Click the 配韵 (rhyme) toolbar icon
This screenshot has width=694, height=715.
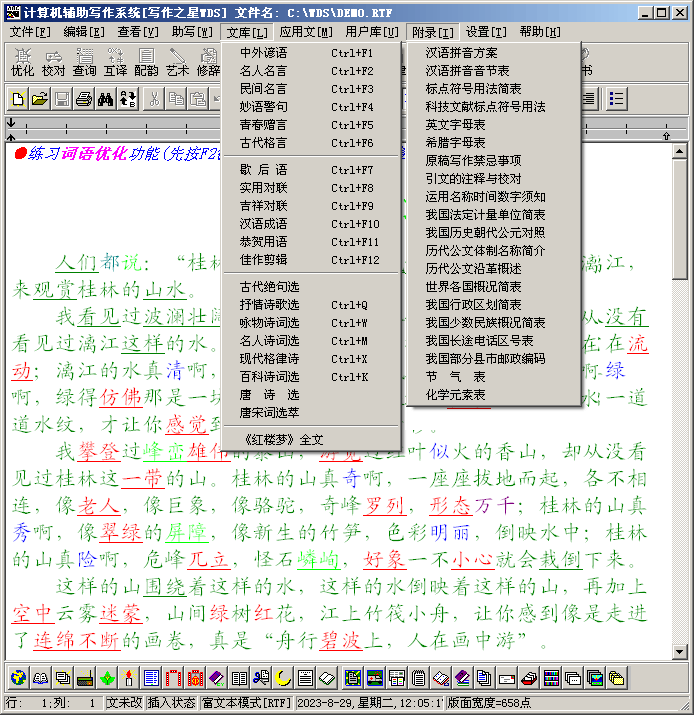click(146, 62)
